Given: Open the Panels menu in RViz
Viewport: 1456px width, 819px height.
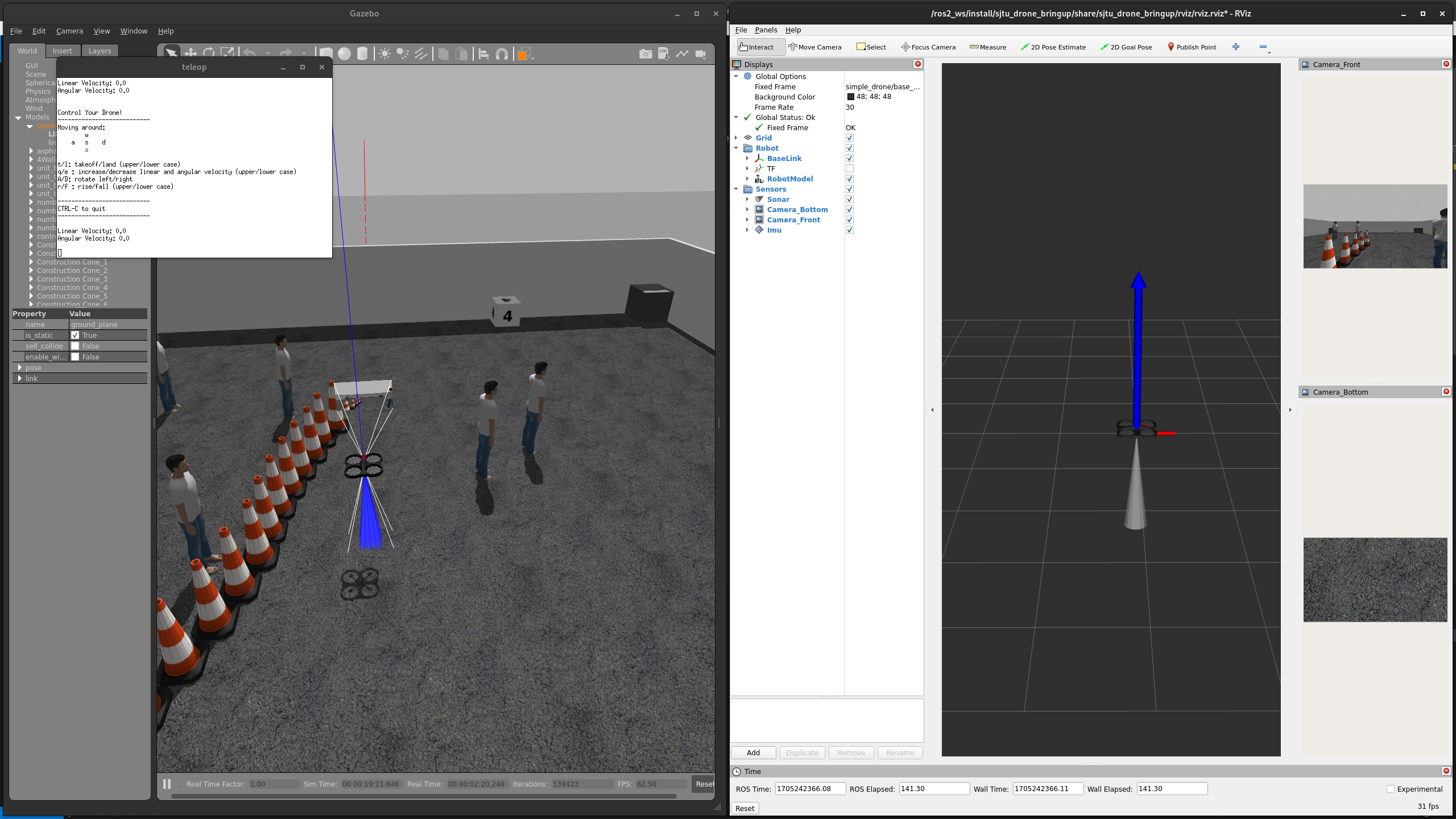Looking at the screenshot, I should tap(766, 30).
